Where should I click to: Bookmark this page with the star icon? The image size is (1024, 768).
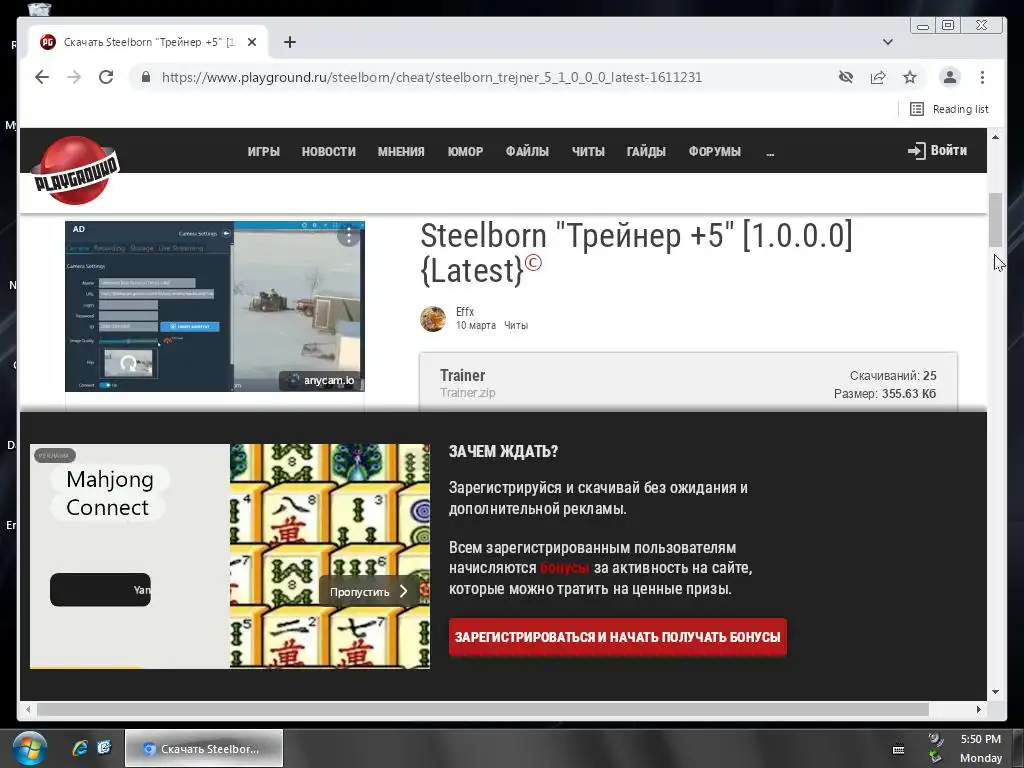(x=910, y=77)
